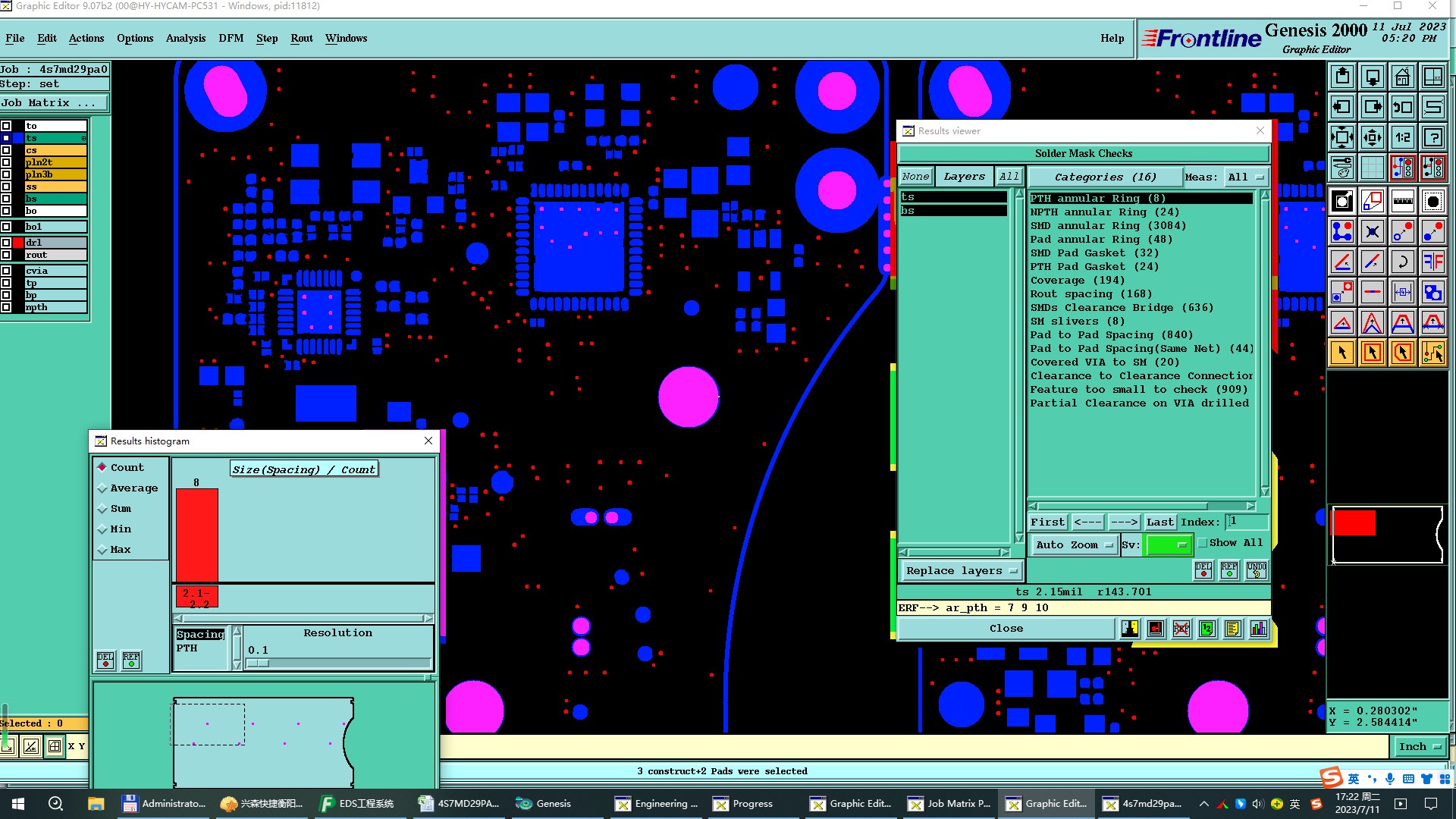Select the Average radio option

(x=102, y=488)
